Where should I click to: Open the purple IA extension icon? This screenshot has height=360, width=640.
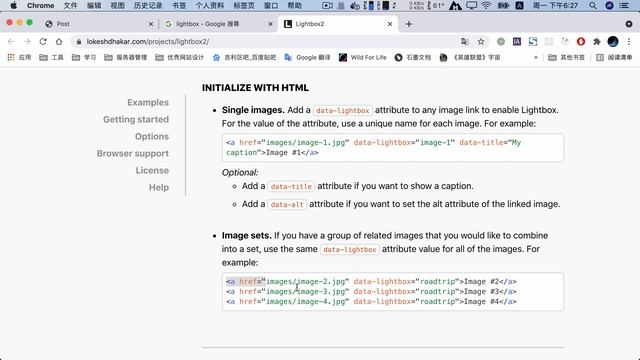point(517,42)
